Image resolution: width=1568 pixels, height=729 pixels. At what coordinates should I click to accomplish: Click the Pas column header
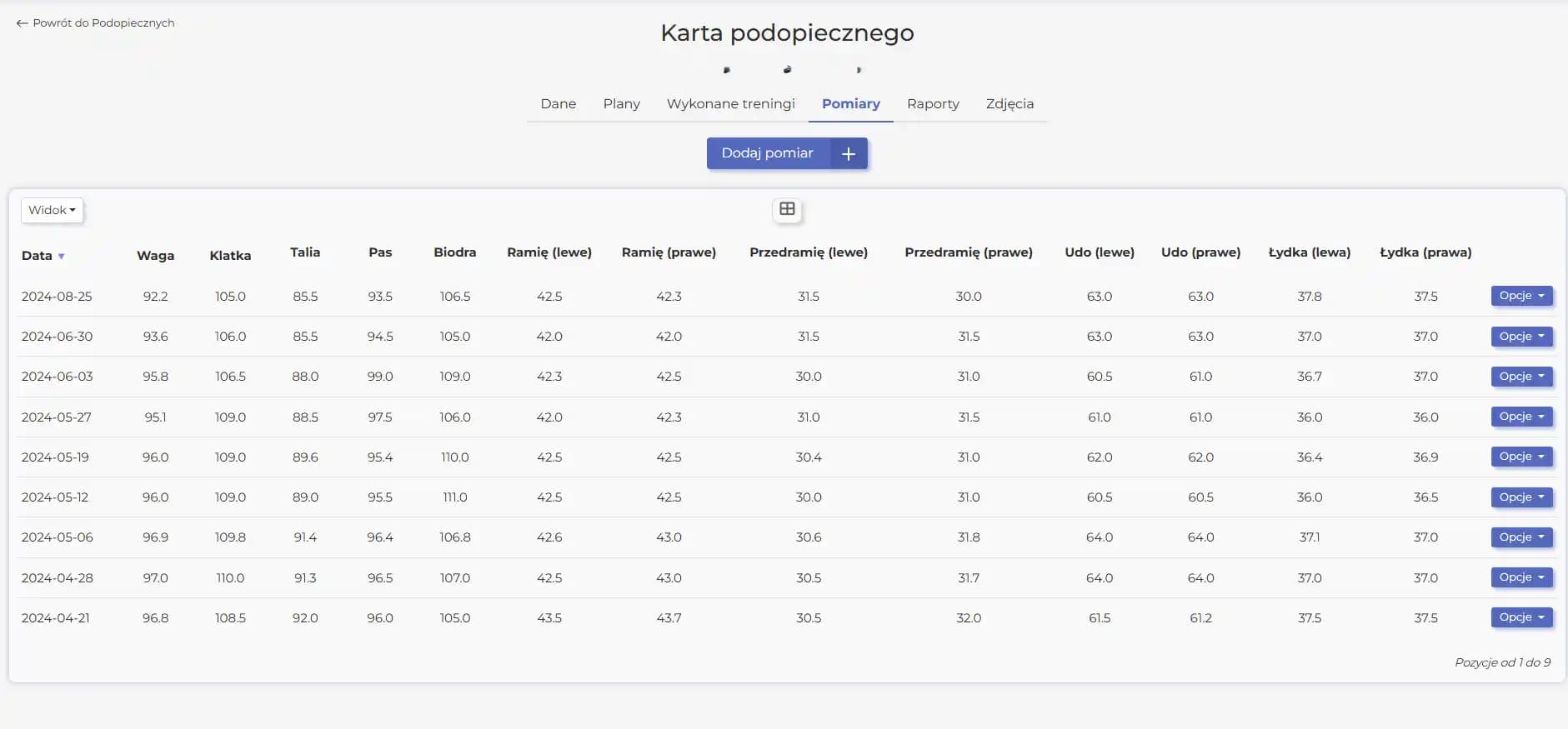click(380, 252)
